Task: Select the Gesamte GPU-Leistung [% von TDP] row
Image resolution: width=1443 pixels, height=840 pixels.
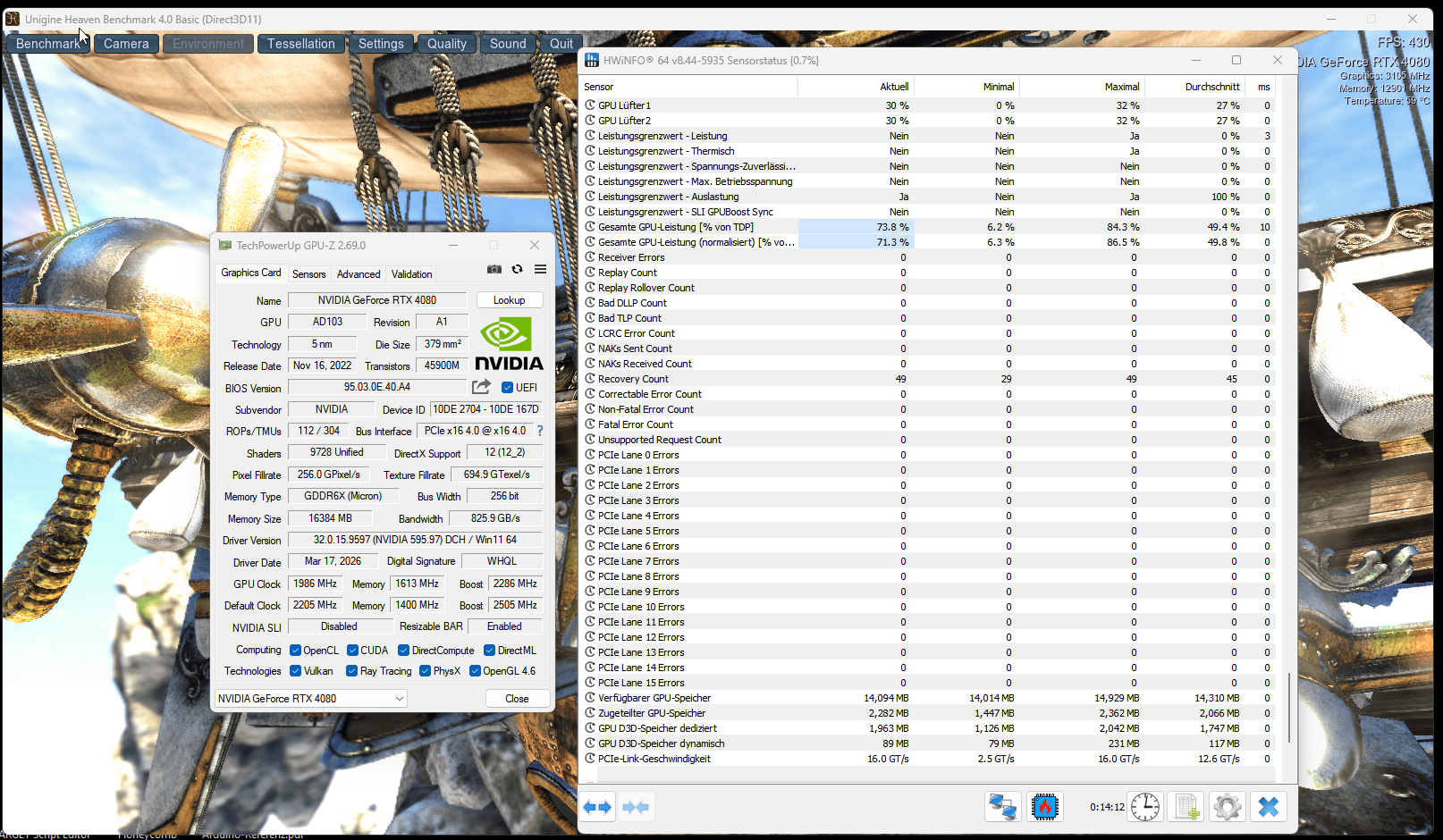Action: pyautogui.click(x=927, y=227)
